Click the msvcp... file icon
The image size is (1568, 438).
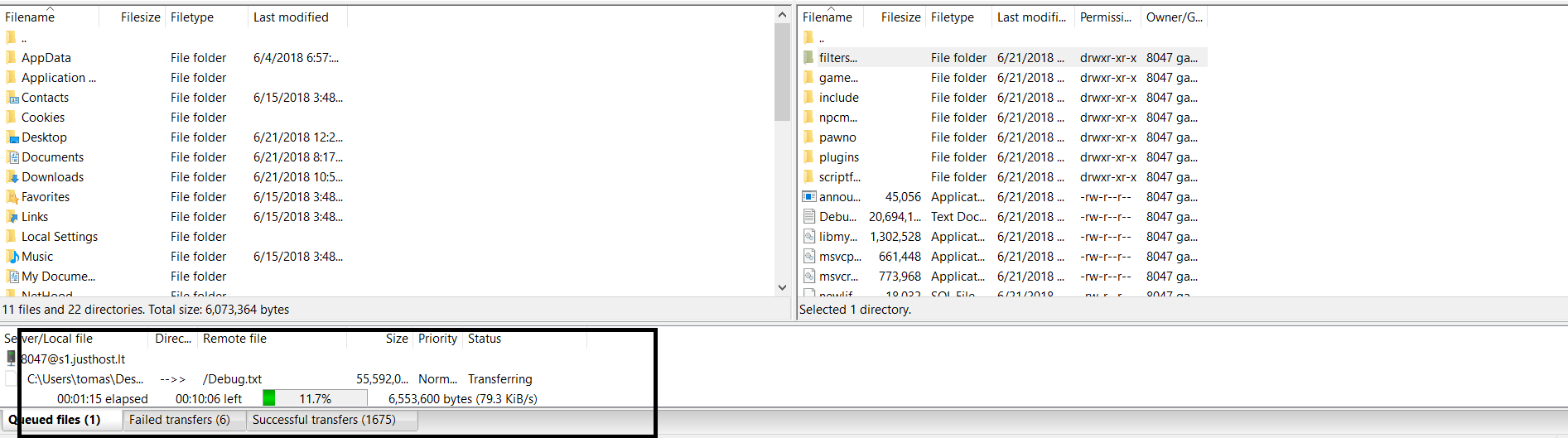pyautogui.click(x=809, y=256)
